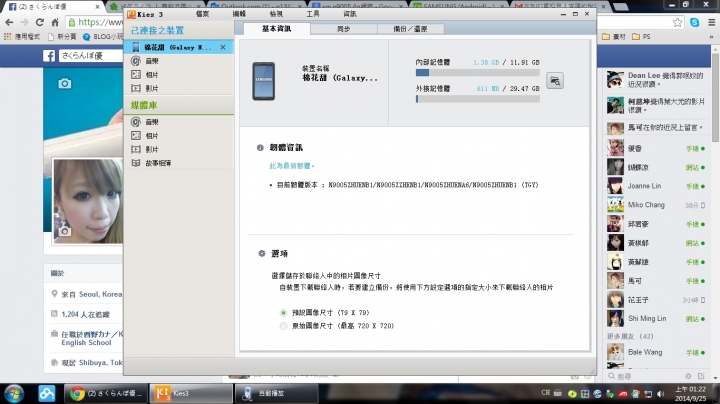Click the volume icon in system tray
Screen dimensions: 720x404
(660, 393)
